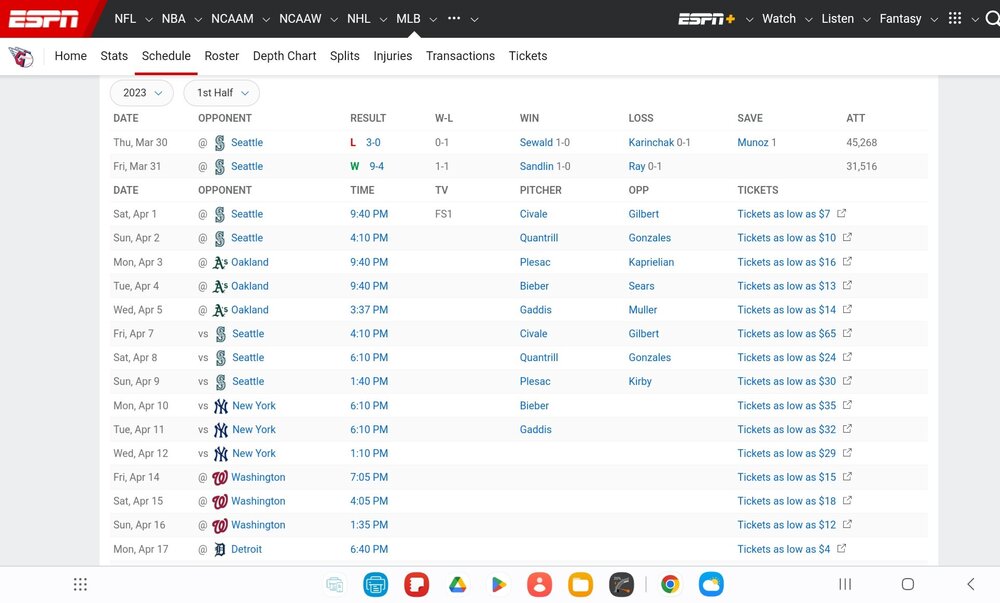Switch to the Depth Chart tab

pyautogui.click(x=284, y=56)
